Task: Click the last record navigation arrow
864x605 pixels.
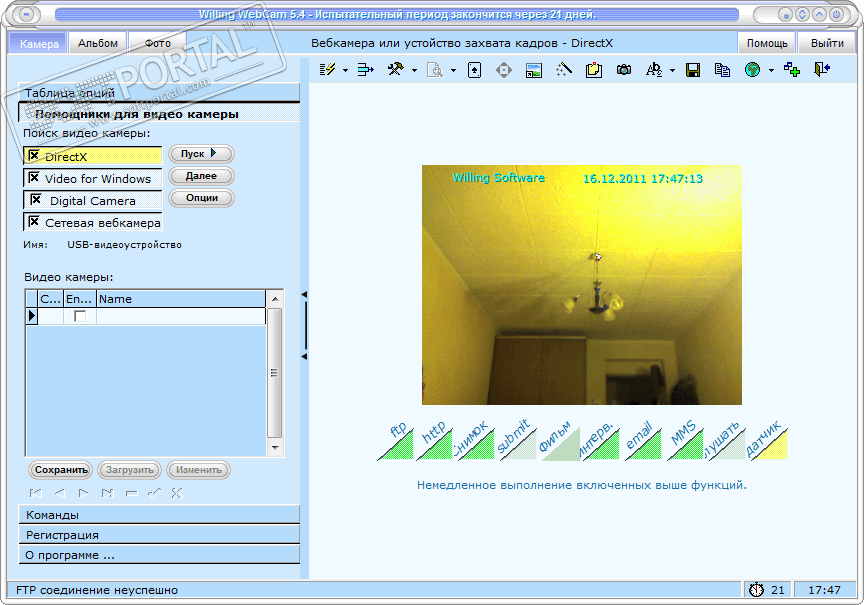Action: tap(107, 493)
